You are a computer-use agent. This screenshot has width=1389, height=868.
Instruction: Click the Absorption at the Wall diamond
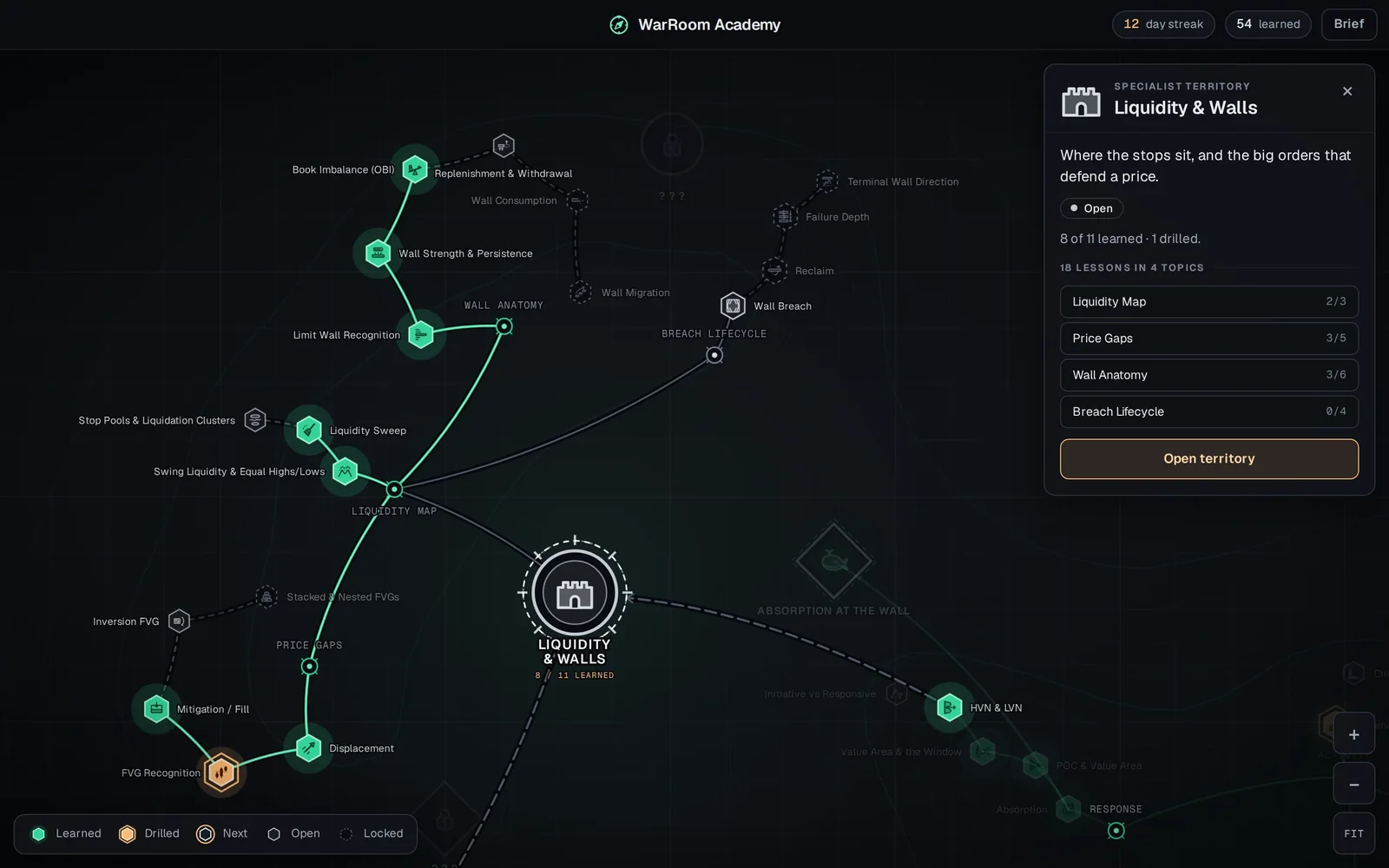[x=833, y=561]
